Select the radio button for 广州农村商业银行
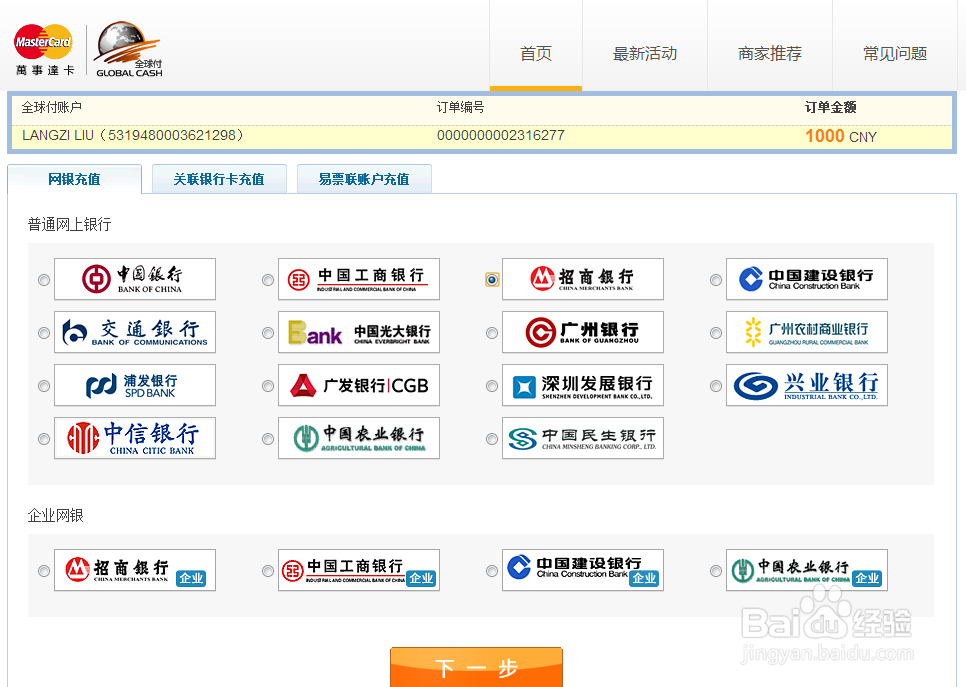Image resolution: width=966 pixels, height=687 pixels. coord(715,333)
